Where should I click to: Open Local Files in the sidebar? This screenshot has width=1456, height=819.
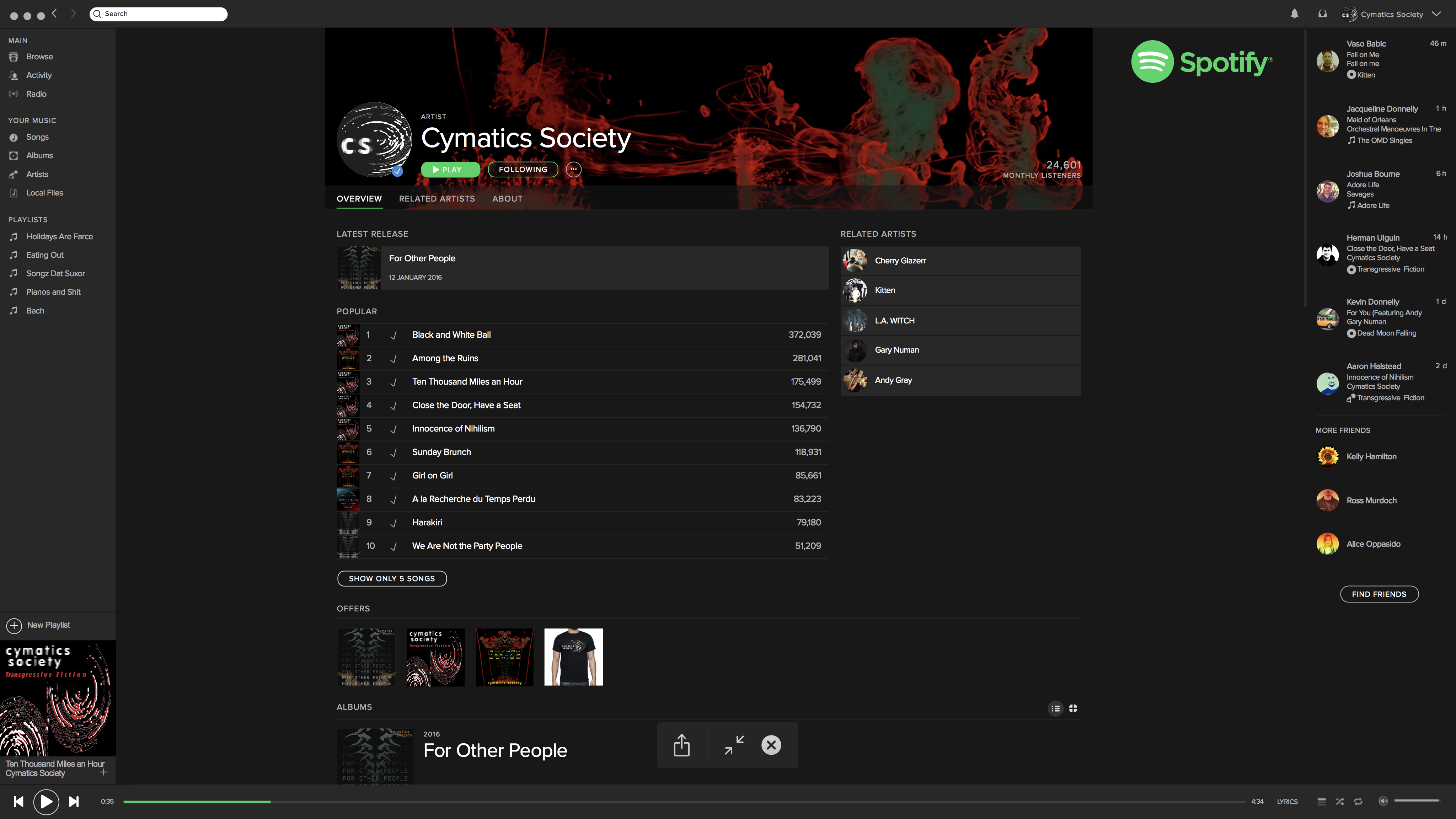45,193
